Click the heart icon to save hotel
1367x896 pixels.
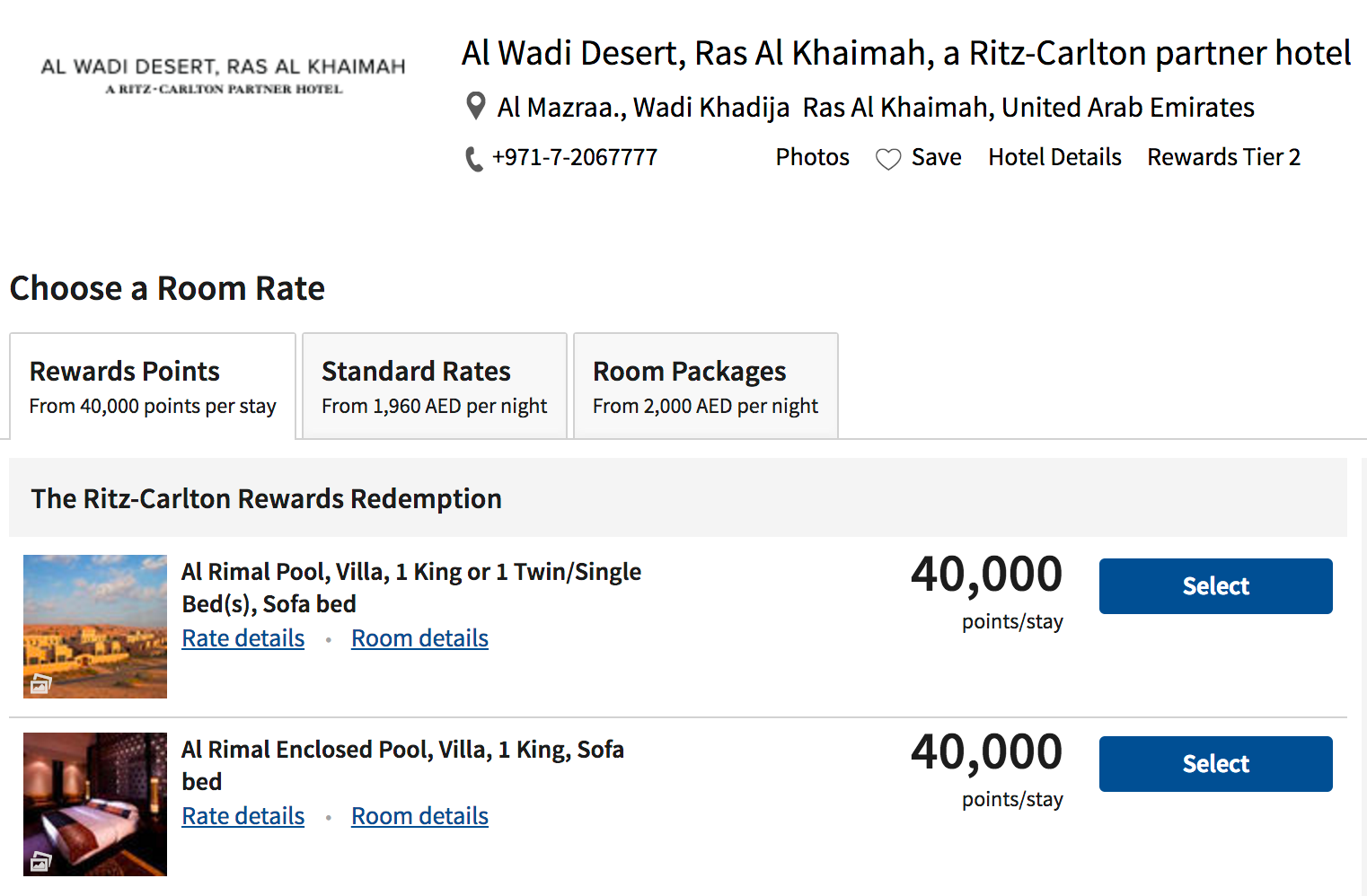coord(888,159)
